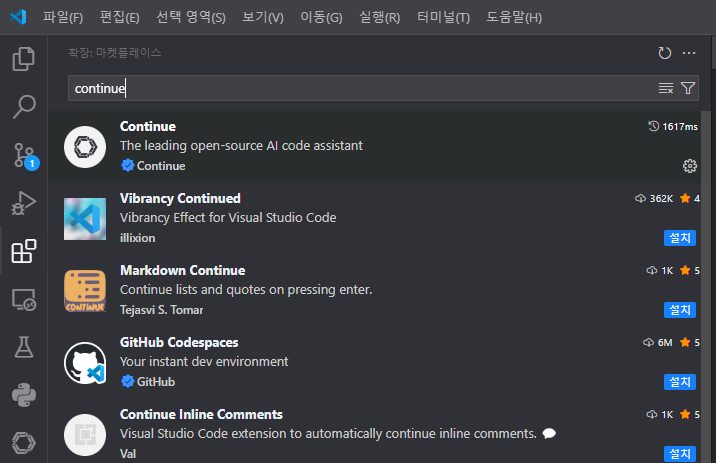The width and height of the screenshot is (716, 463).
Task: Click the Continue extension logo
Action: coord(85,147)
